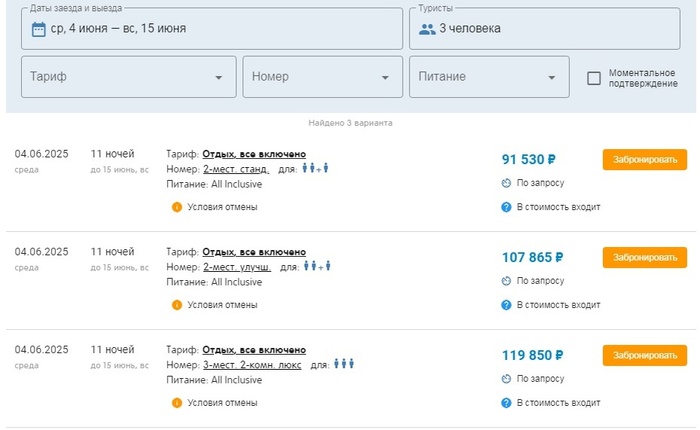Click the blue question icon in the 119 850 ₽ row

[506, 403]
